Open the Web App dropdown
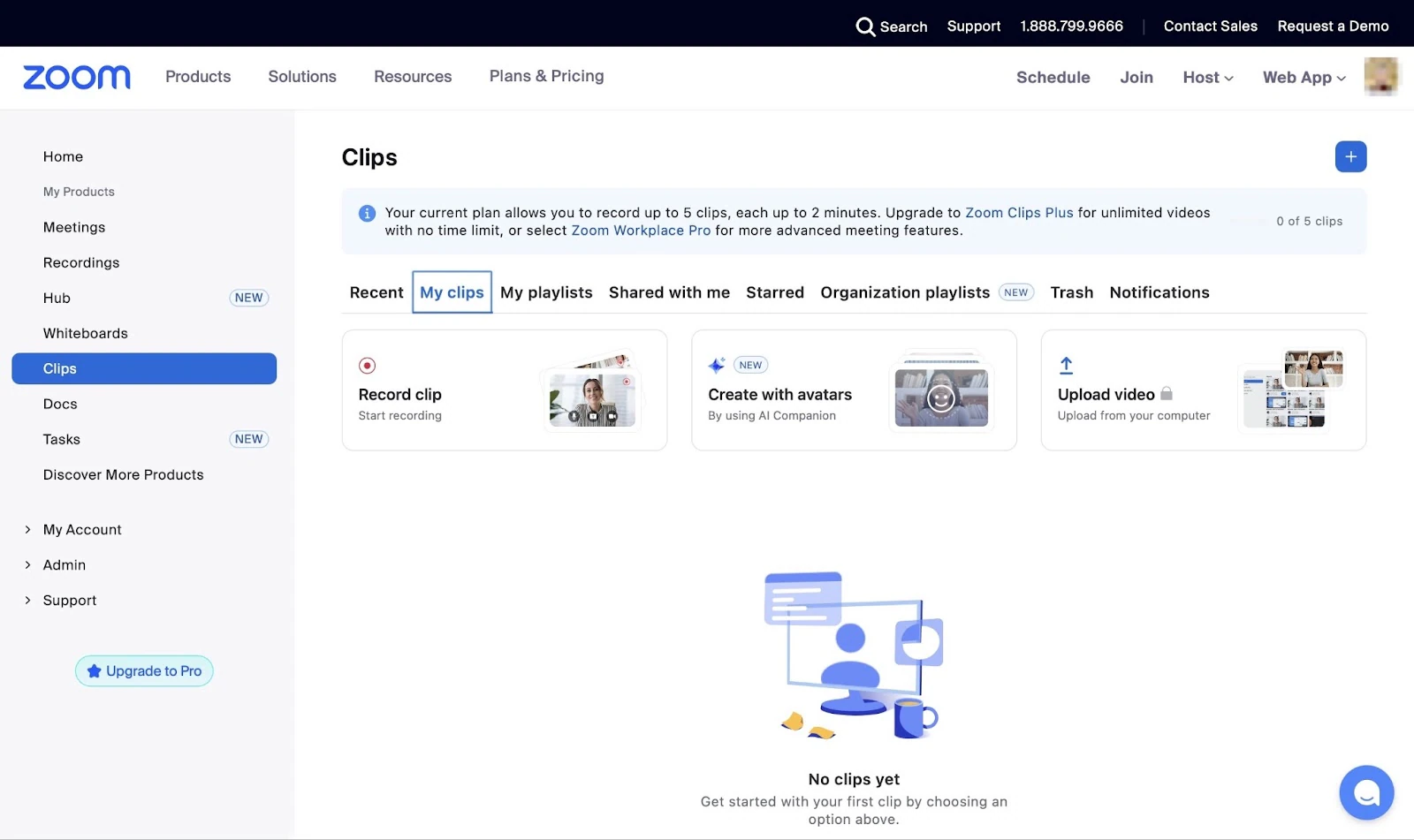Viewport: 1414px width, 840px height. point(1304,78)
